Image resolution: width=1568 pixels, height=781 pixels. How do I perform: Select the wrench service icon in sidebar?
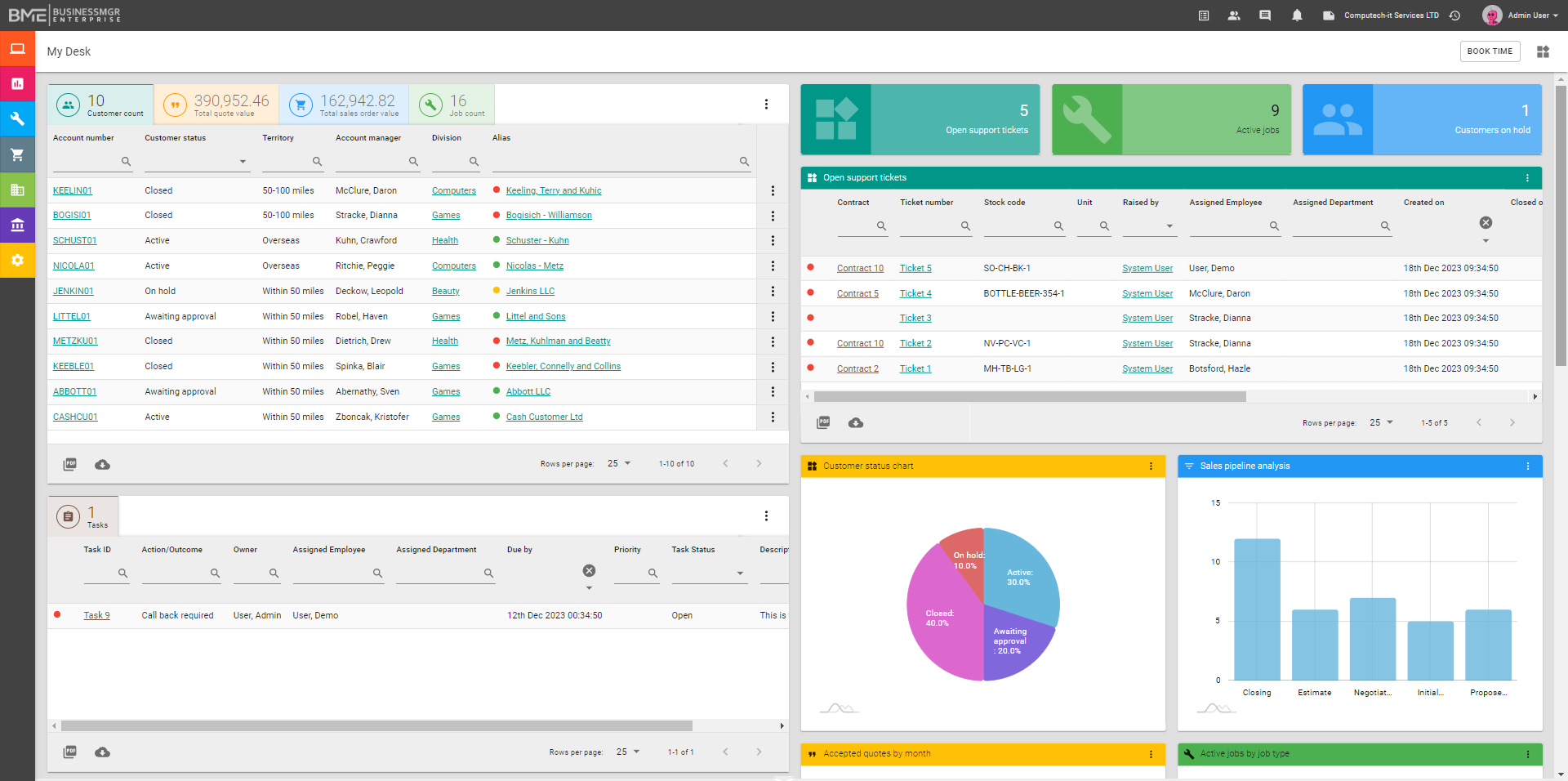[18, 118]
